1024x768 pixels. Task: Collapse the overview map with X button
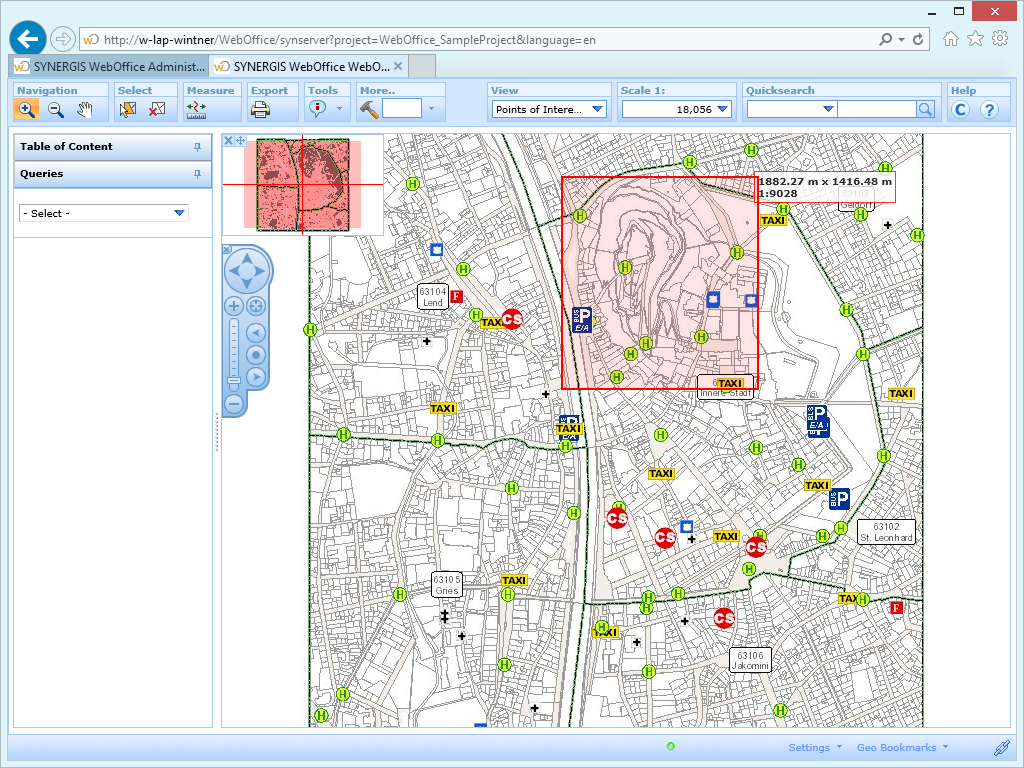pyautogui.click(x=228, y=140)
